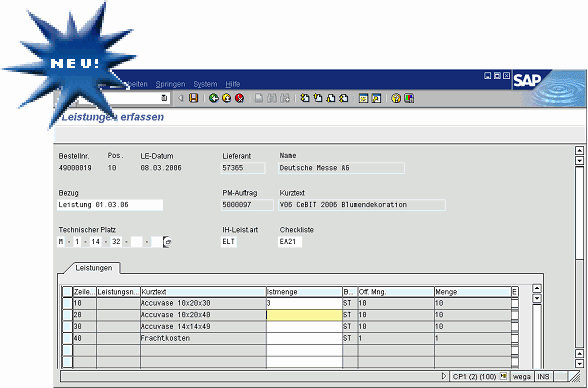Click the green Back arrow icon
588x388 pixels.
[x=214, y=98]
